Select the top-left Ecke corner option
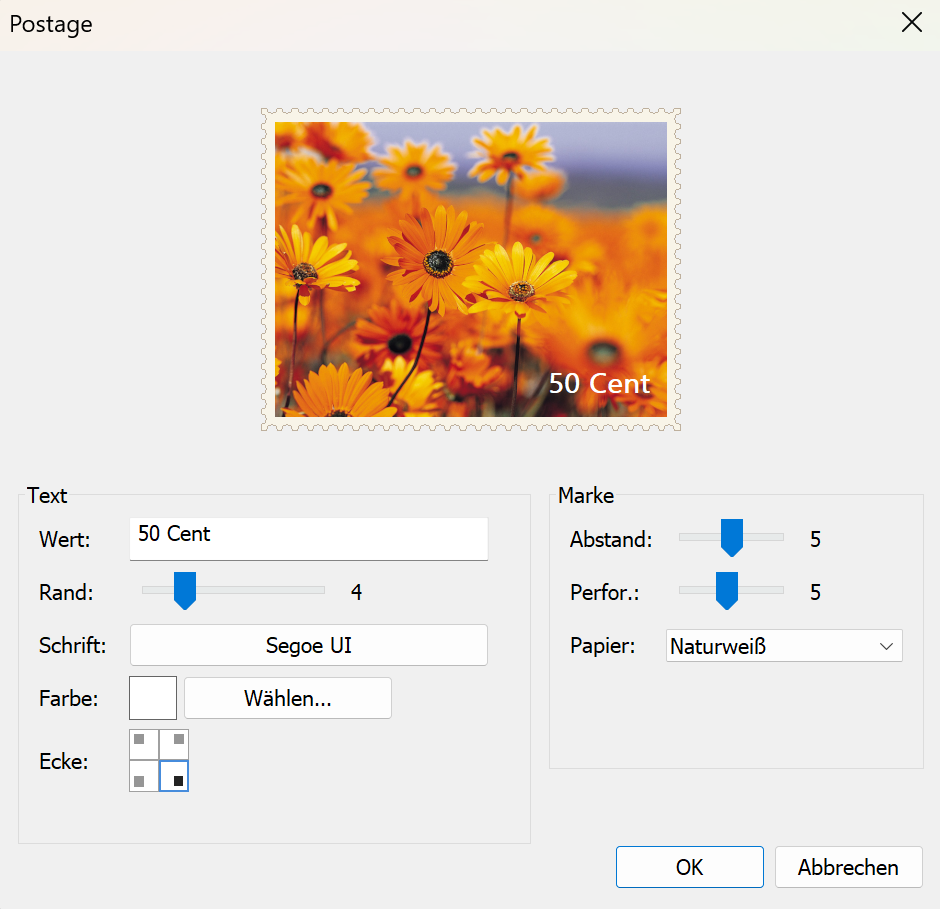This screenshot has height=909, width=940. coord(144,744)
